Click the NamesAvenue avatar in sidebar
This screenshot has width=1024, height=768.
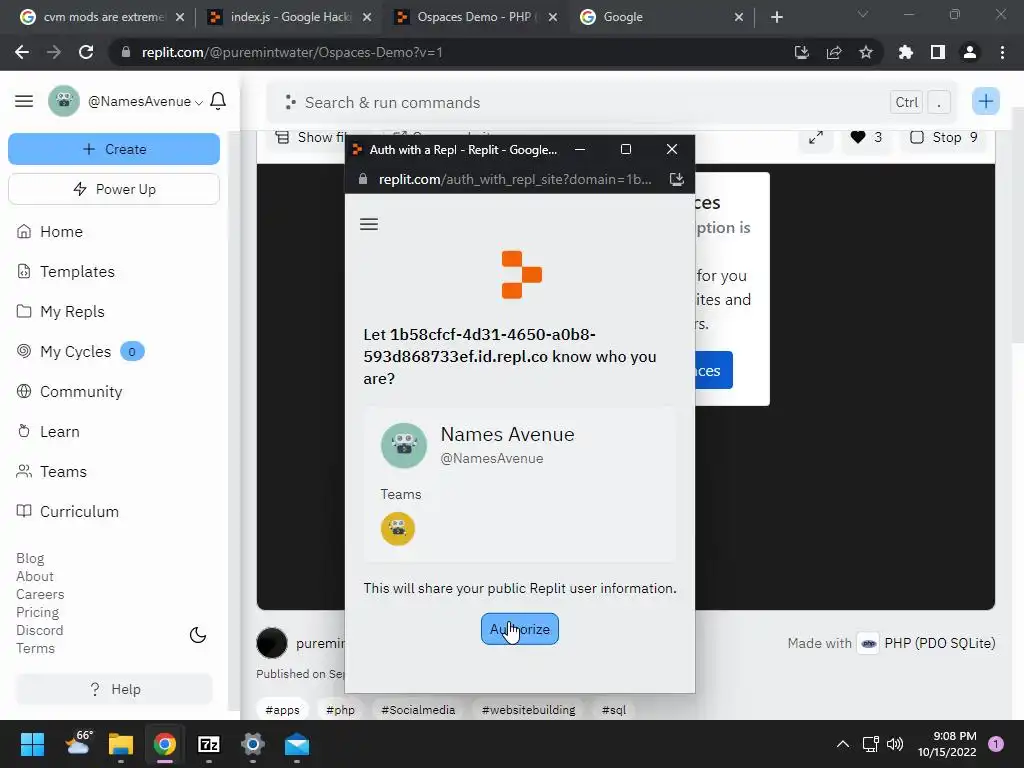click(x=64, y=101)
